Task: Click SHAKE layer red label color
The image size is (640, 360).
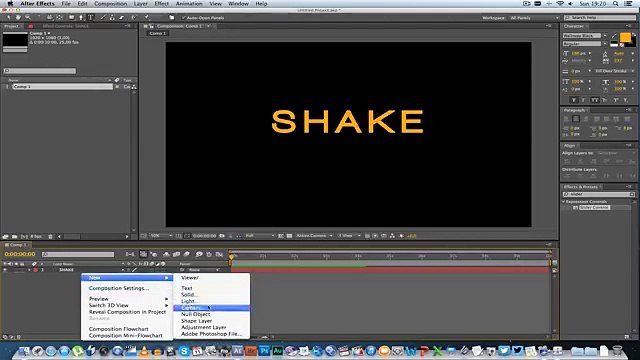Action: coord(36,270)
